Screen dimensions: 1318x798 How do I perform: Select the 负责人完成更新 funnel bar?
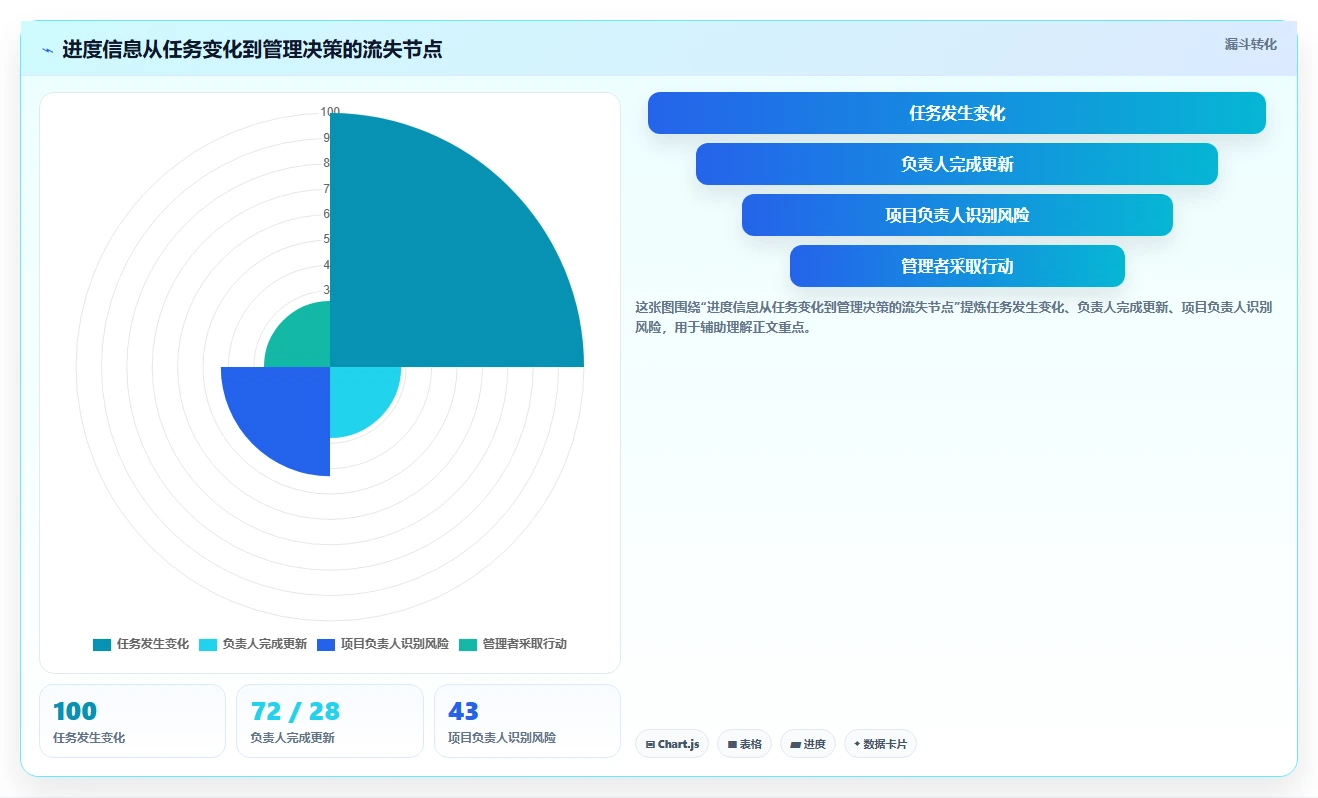pyautogui.click(x=957, y=164)
